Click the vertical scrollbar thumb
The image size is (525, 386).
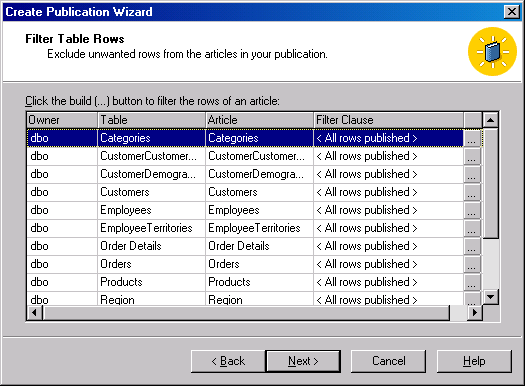pyautogui.click(x=491, y=183)
